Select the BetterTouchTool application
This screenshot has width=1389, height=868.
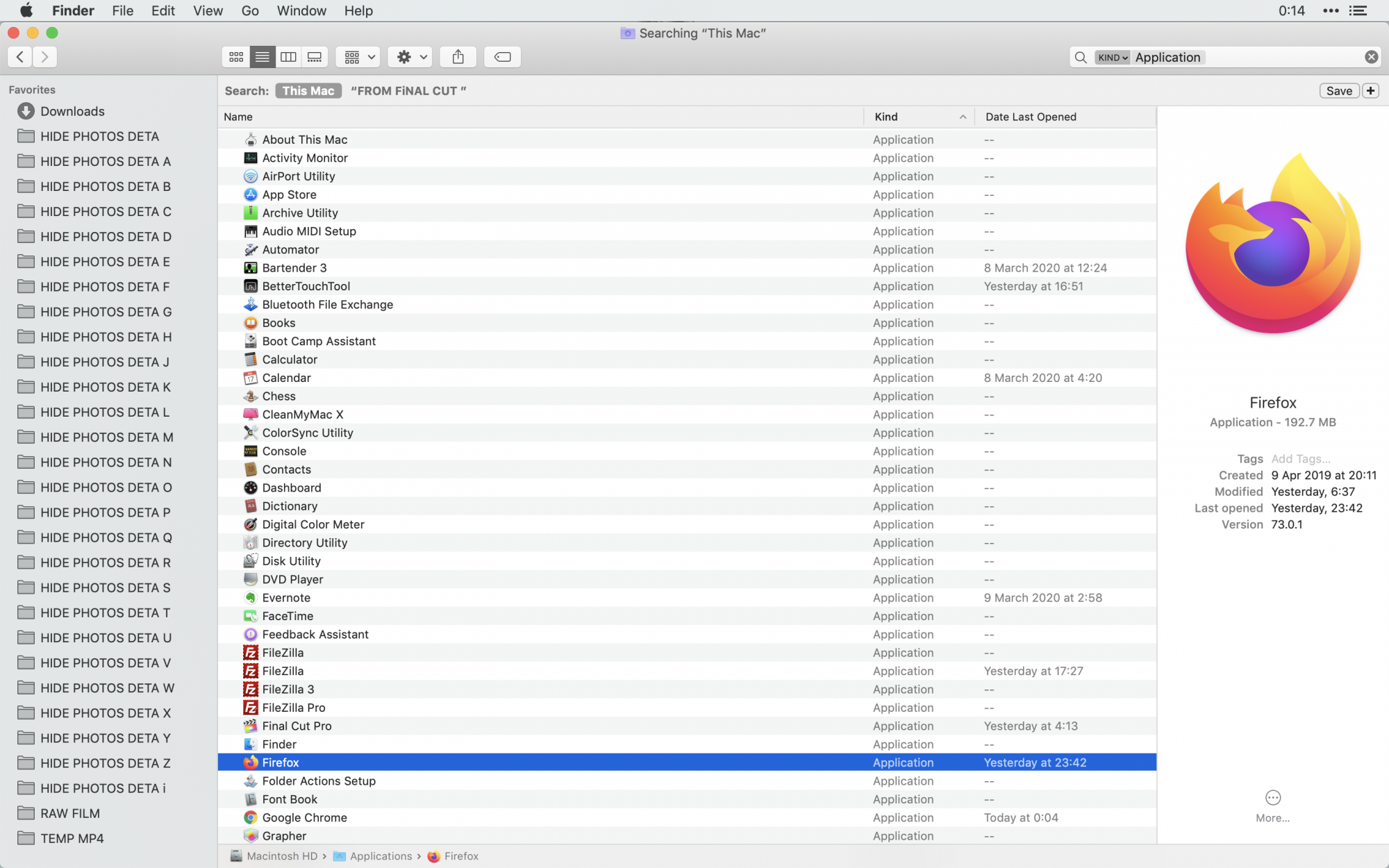[x=687, y=286]
